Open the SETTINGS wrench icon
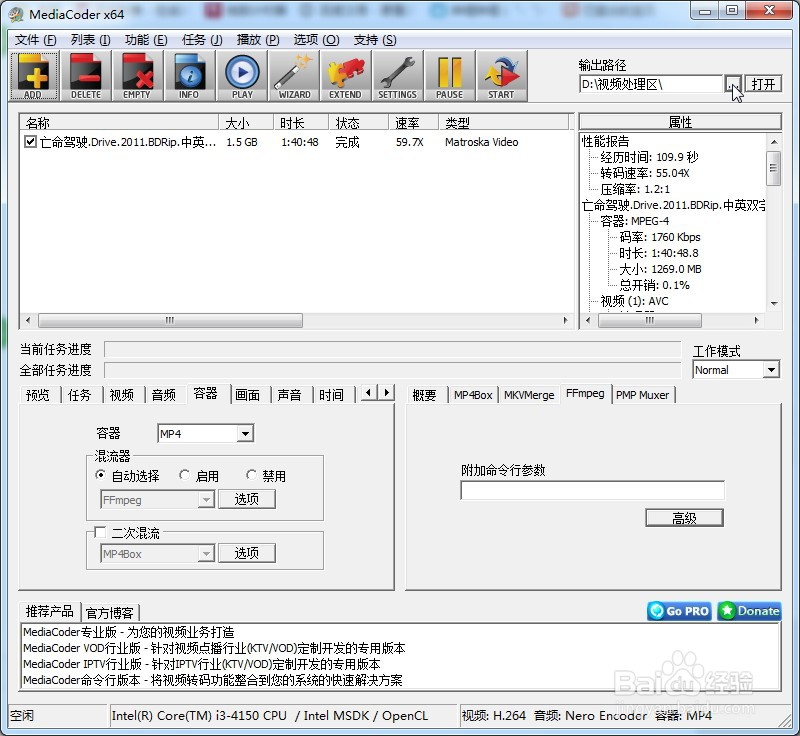Viewport: 800px width, 736px height. [397, 75]
